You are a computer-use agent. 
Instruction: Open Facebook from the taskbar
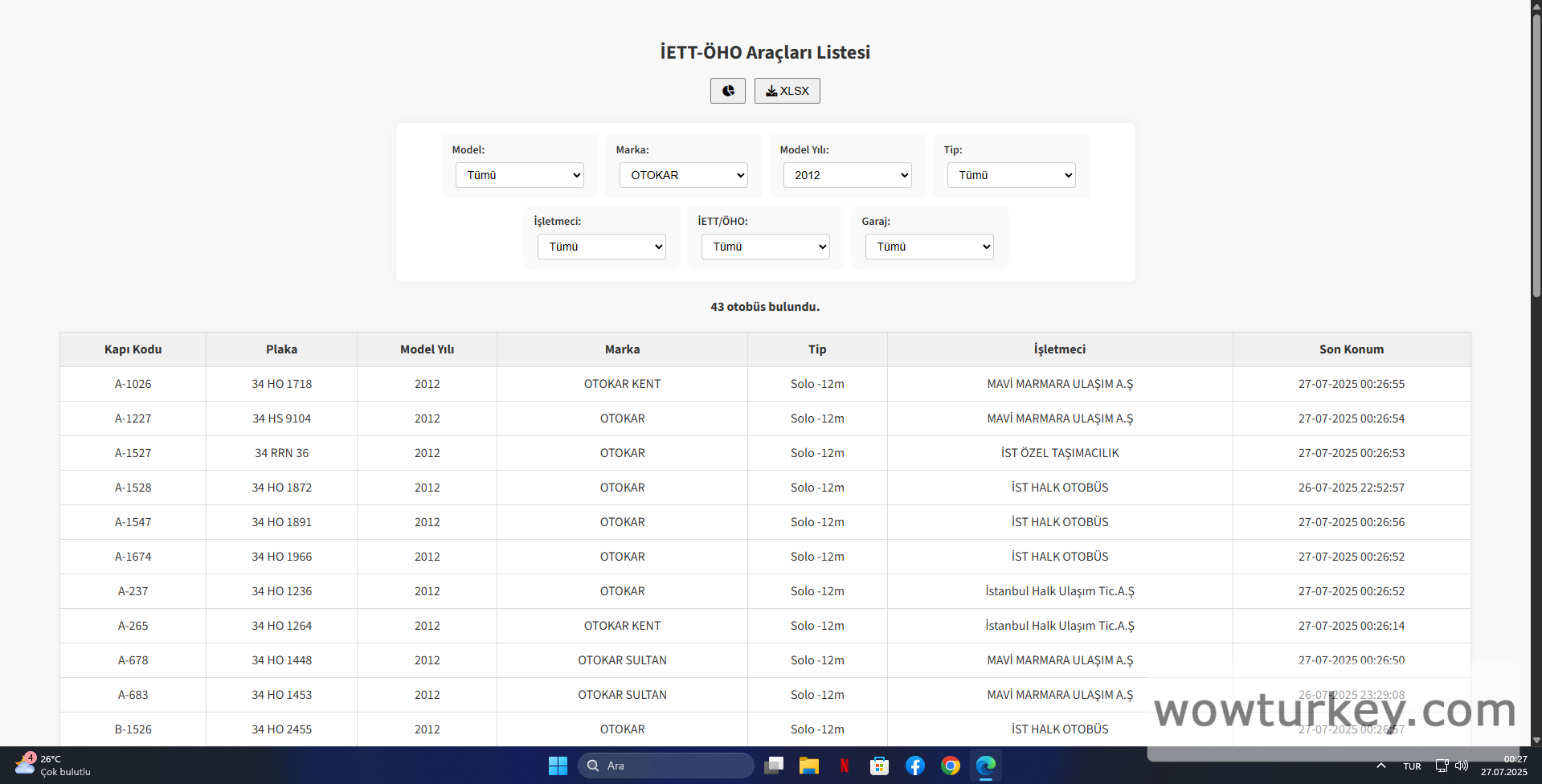(x=914, y=766)
